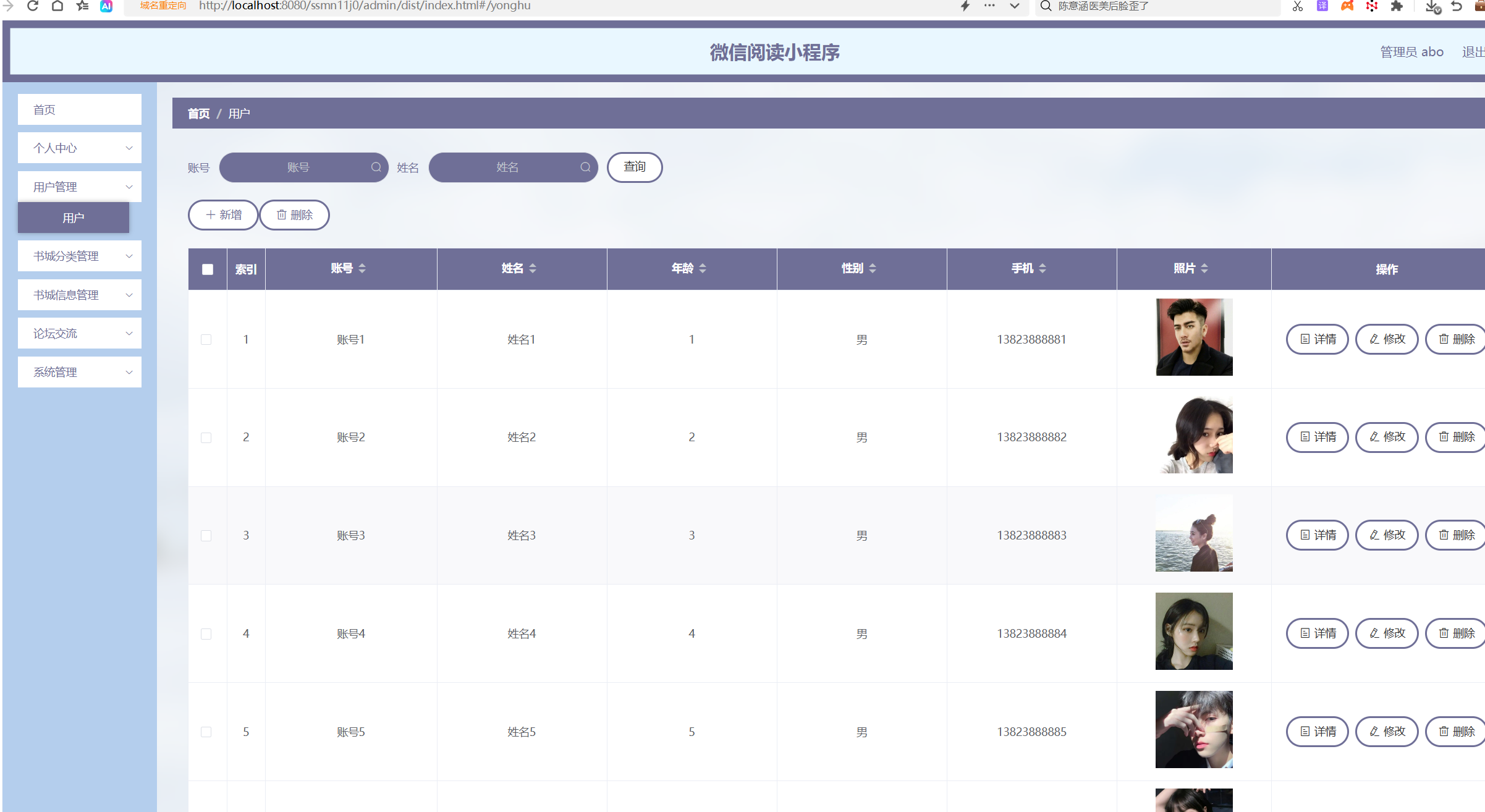Open the translate extension icon
1485x812 pixels.
pyautogui.click(x=1322, y=6)
